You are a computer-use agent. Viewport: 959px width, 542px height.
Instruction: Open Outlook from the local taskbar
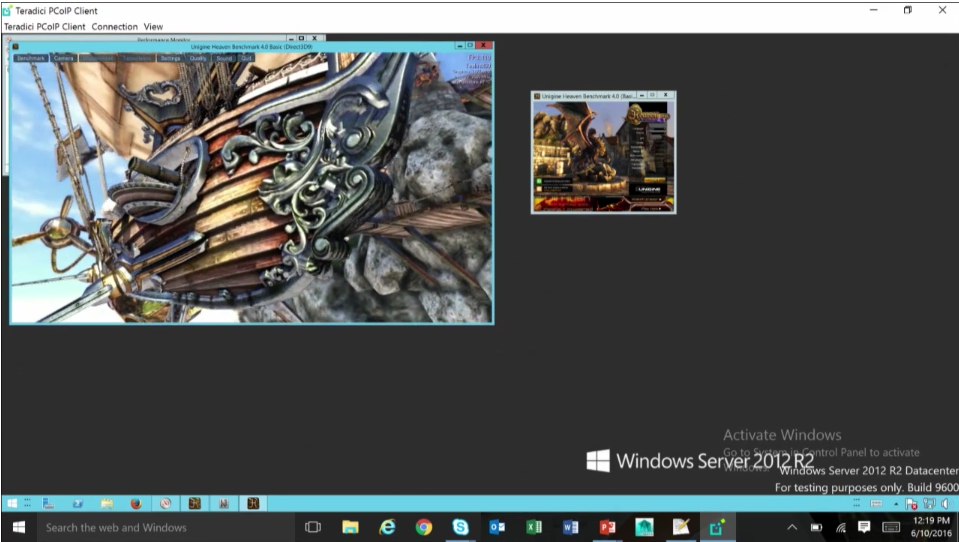[497, 527]
